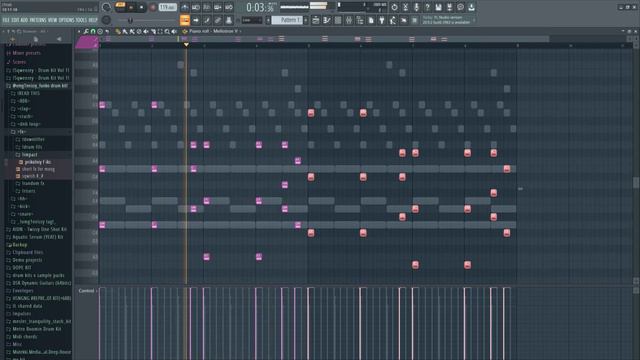640x360 pixels.
Task: Click the piano roll magnet snap icon
Action: coord(93,31)
